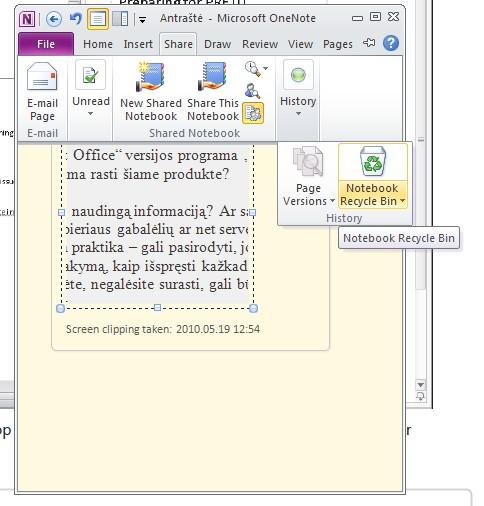Toggle Full Page View button
Viewport: 484px width, 506px height.
pos(98,19)
